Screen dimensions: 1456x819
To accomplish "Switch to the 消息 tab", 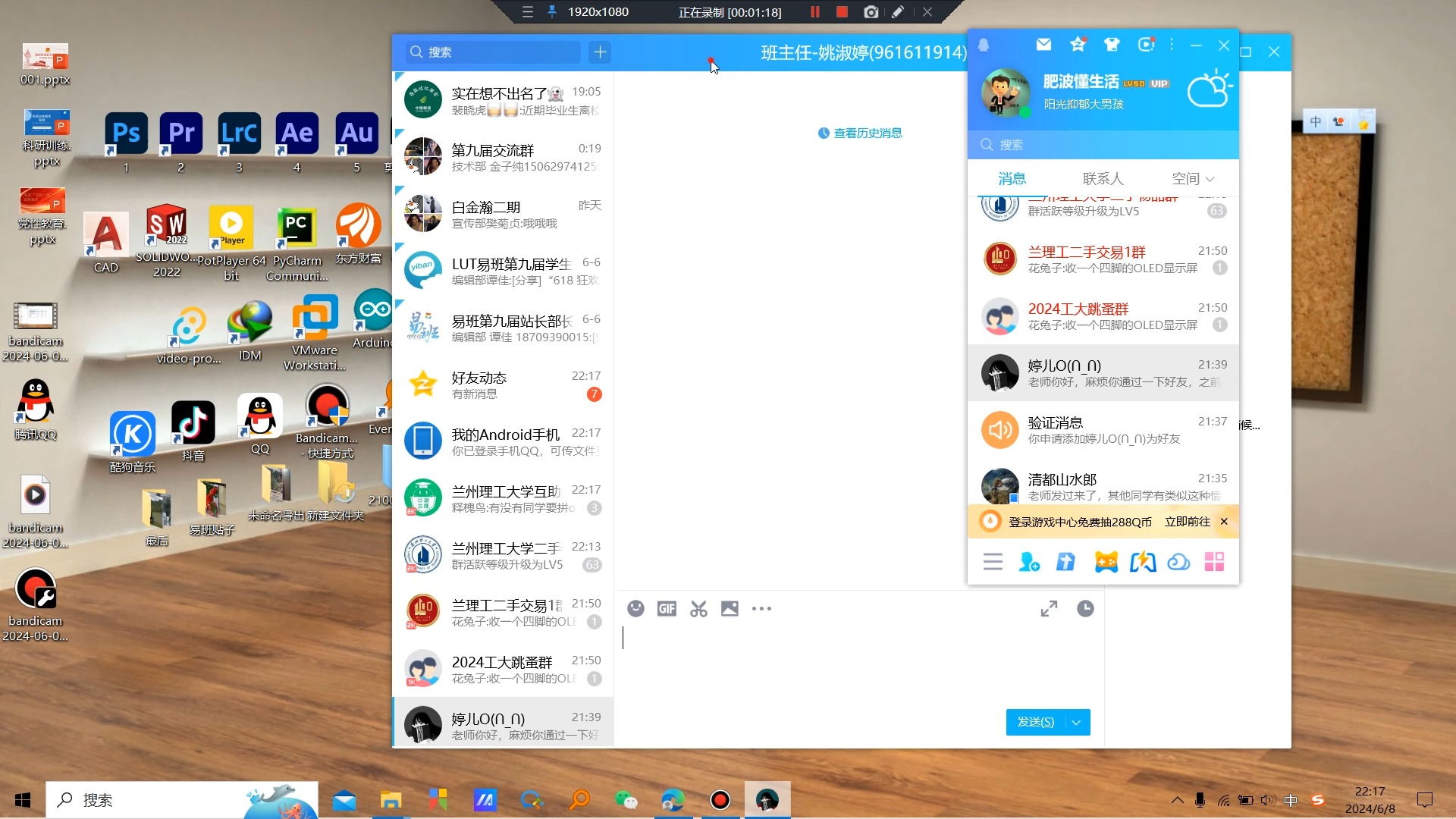I will (1012, 179).
